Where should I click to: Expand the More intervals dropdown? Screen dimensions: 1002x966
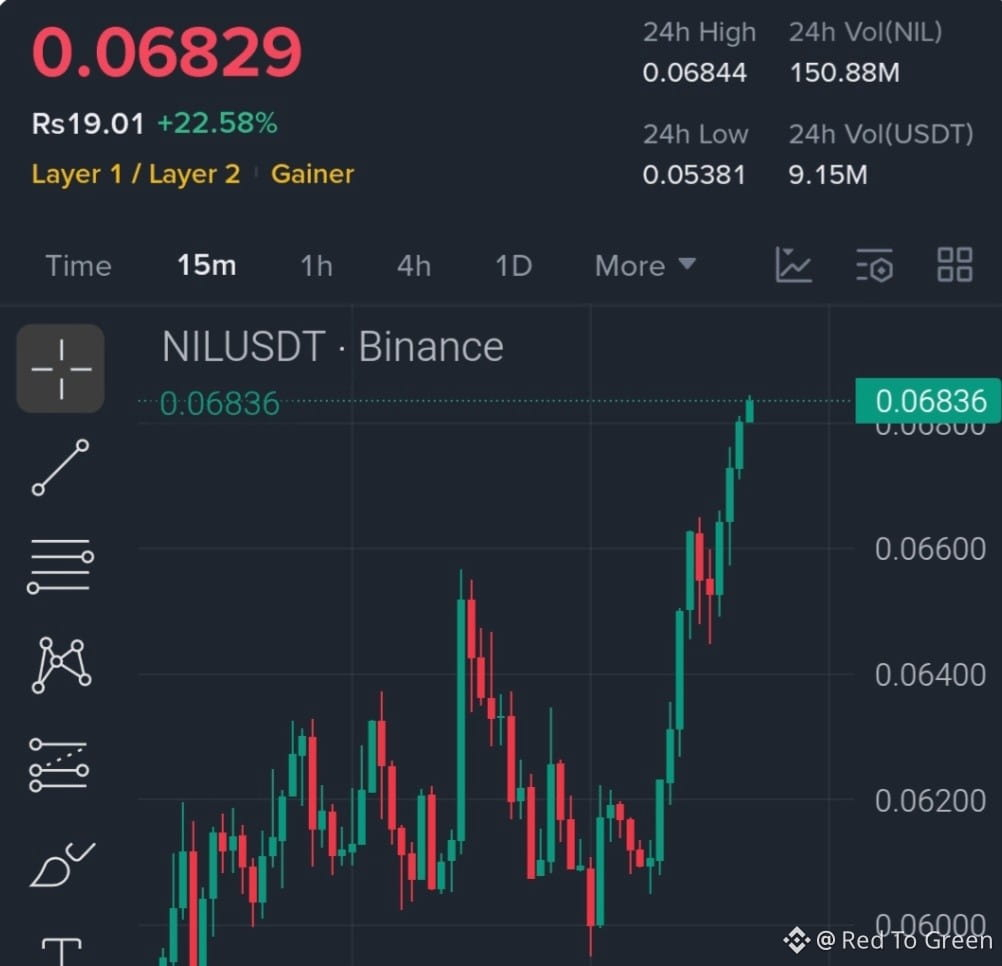(645, 266)
